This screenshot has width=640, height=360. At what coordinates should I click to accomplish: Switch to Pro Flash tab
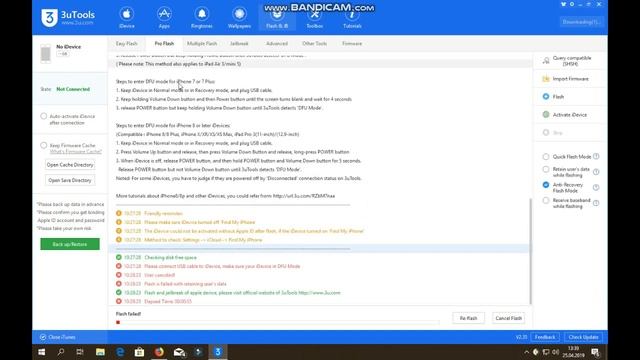point(164,43)
